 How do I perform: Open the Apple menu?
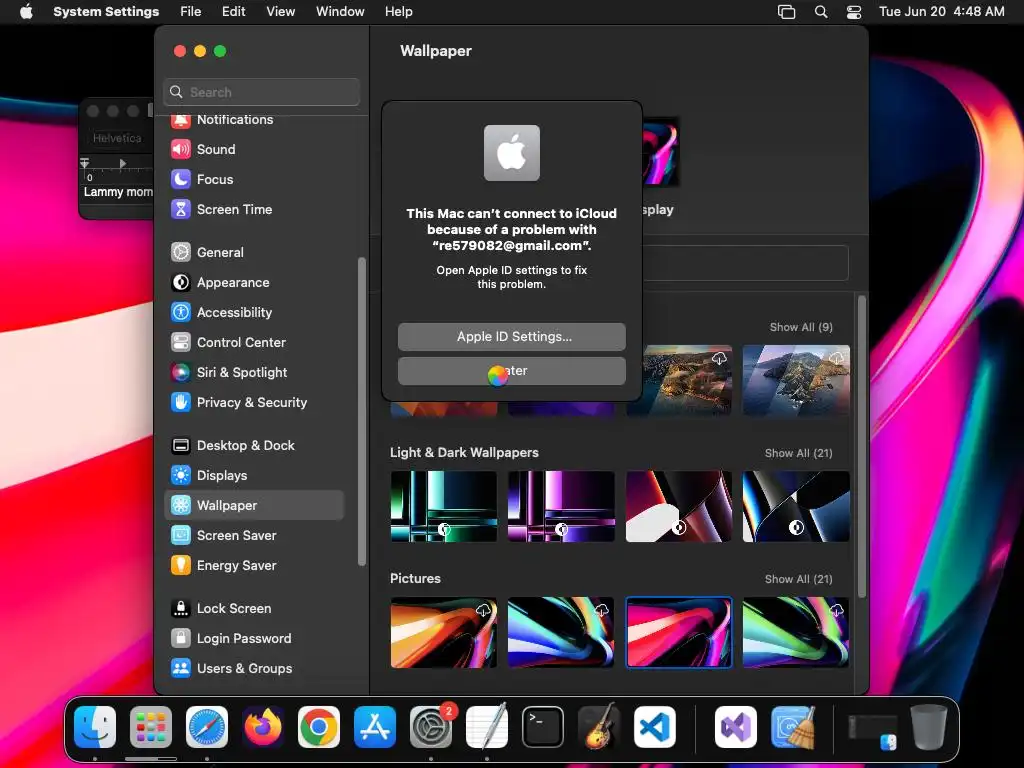tap(26, 12)
